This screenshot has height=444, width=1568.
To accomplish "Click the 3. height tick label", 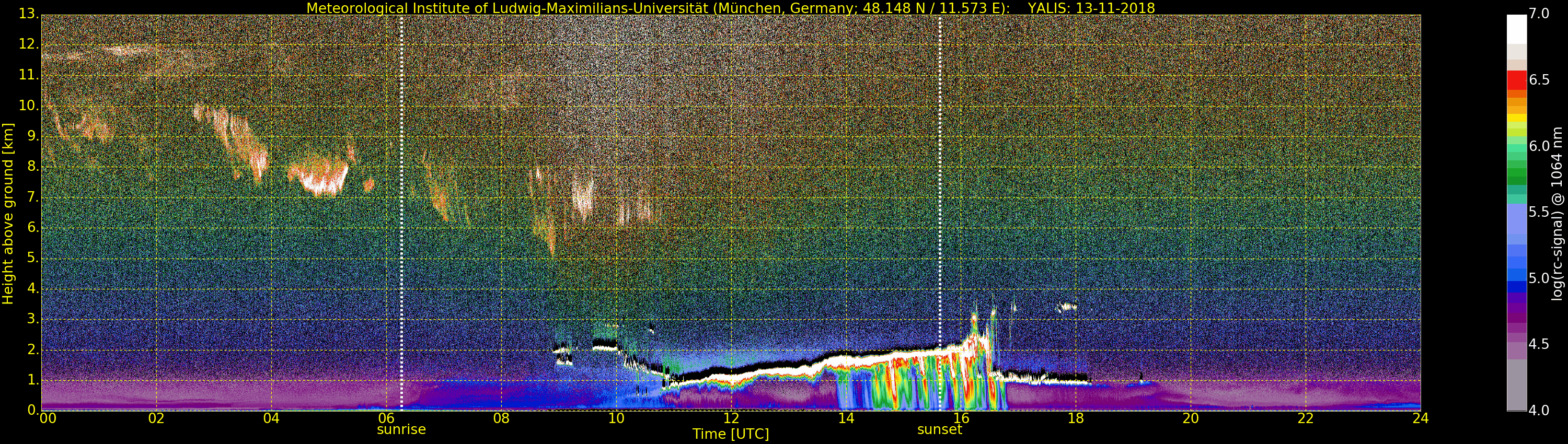I will click(x=32, y=319).
